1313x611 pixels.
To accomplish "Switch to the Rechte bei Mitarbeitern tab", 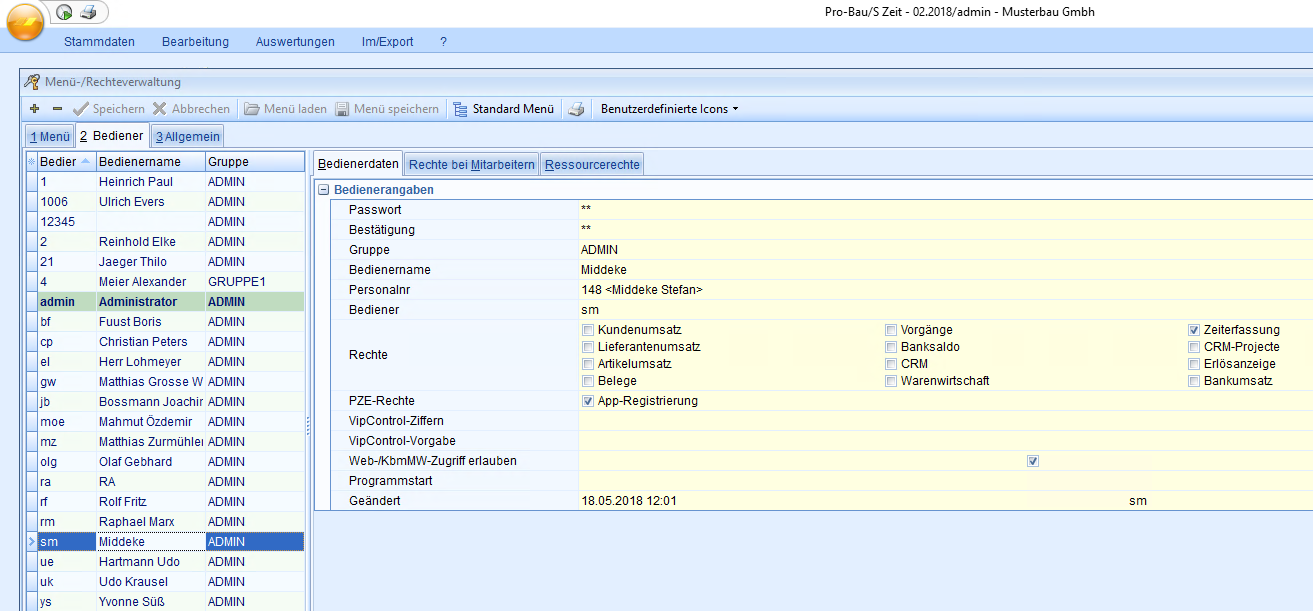I will point(472,165).
